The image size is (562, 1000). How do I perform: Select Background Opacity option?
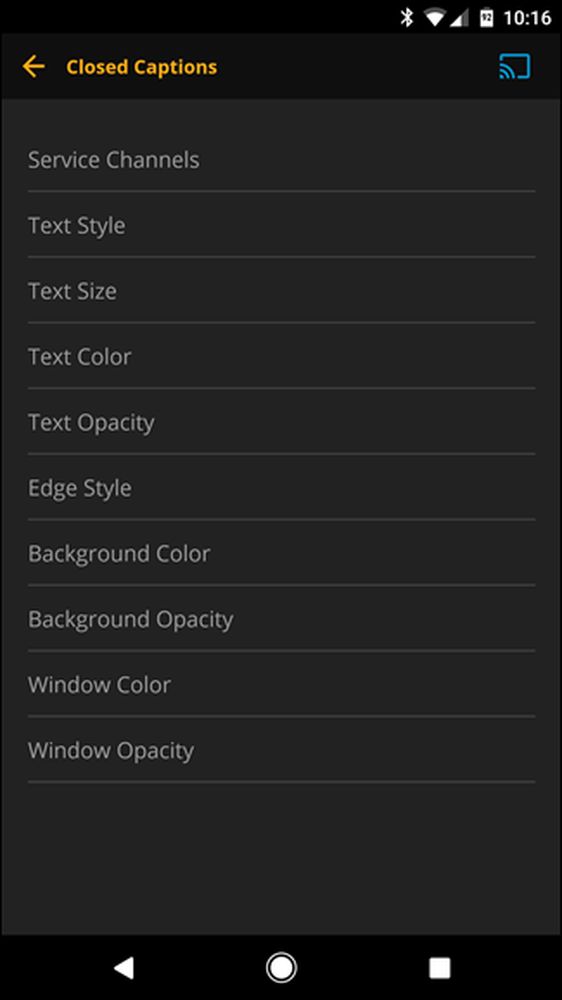pyautogui.click(x=281, y=619)
